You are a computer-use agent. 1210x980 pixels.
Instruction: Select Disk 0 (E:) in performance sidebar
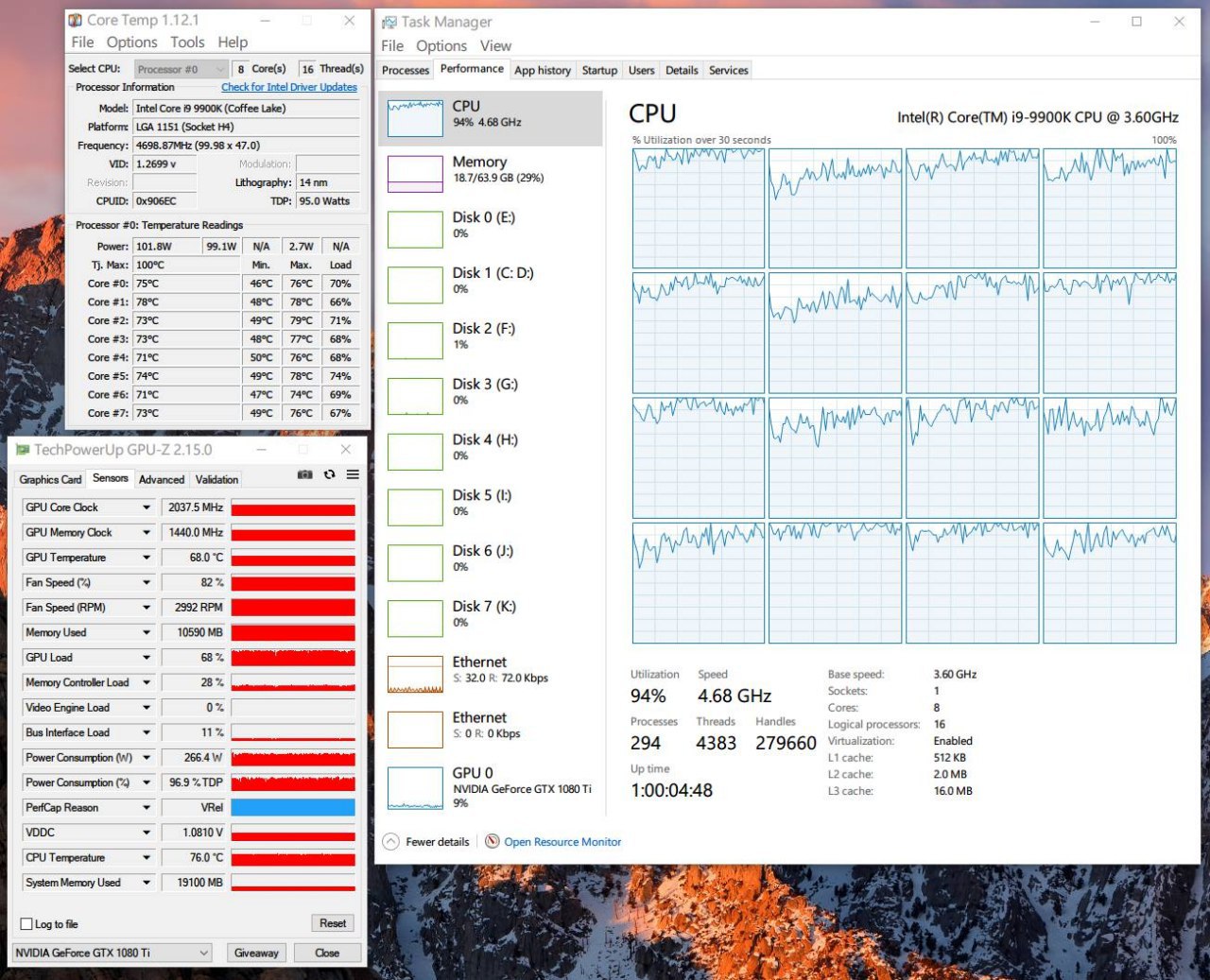coord(491,227)
